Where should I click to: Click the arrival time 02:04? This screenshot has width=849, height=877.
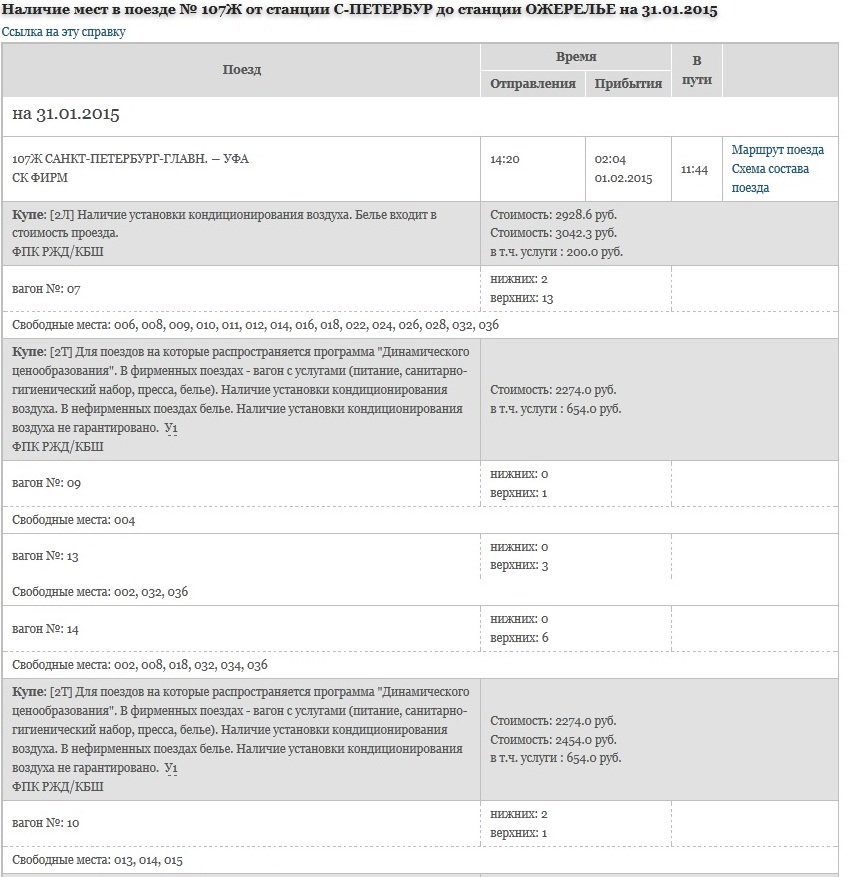click(x=609, y=159)
